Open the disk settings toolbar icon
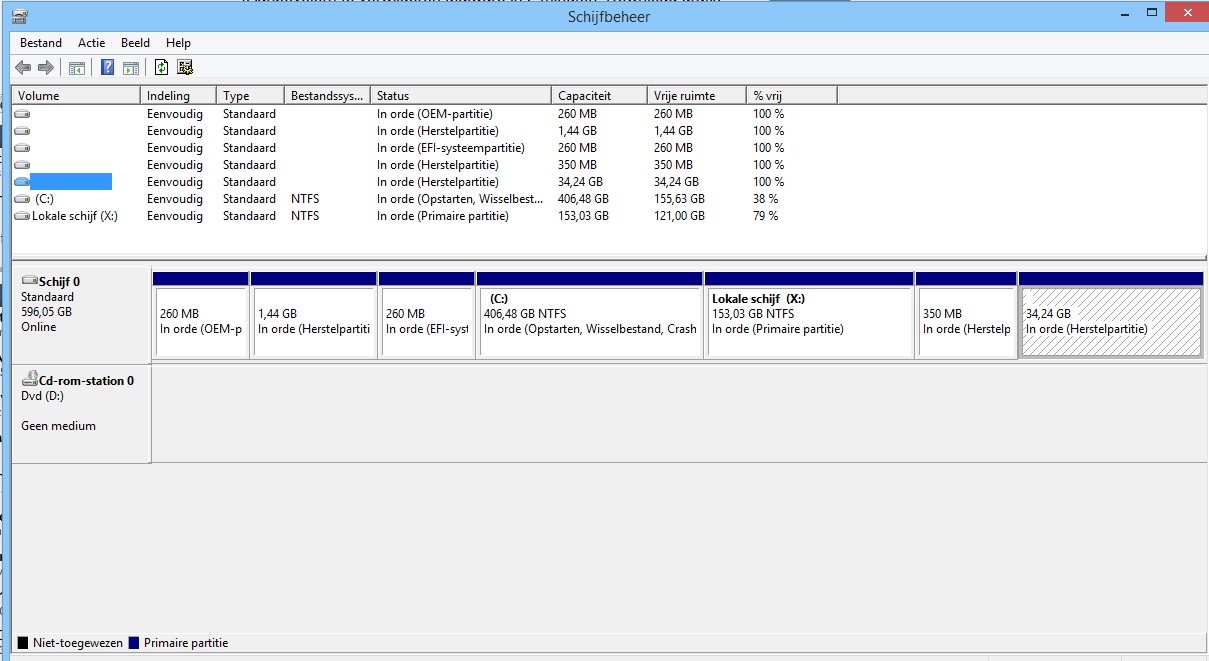 [185, 68]
